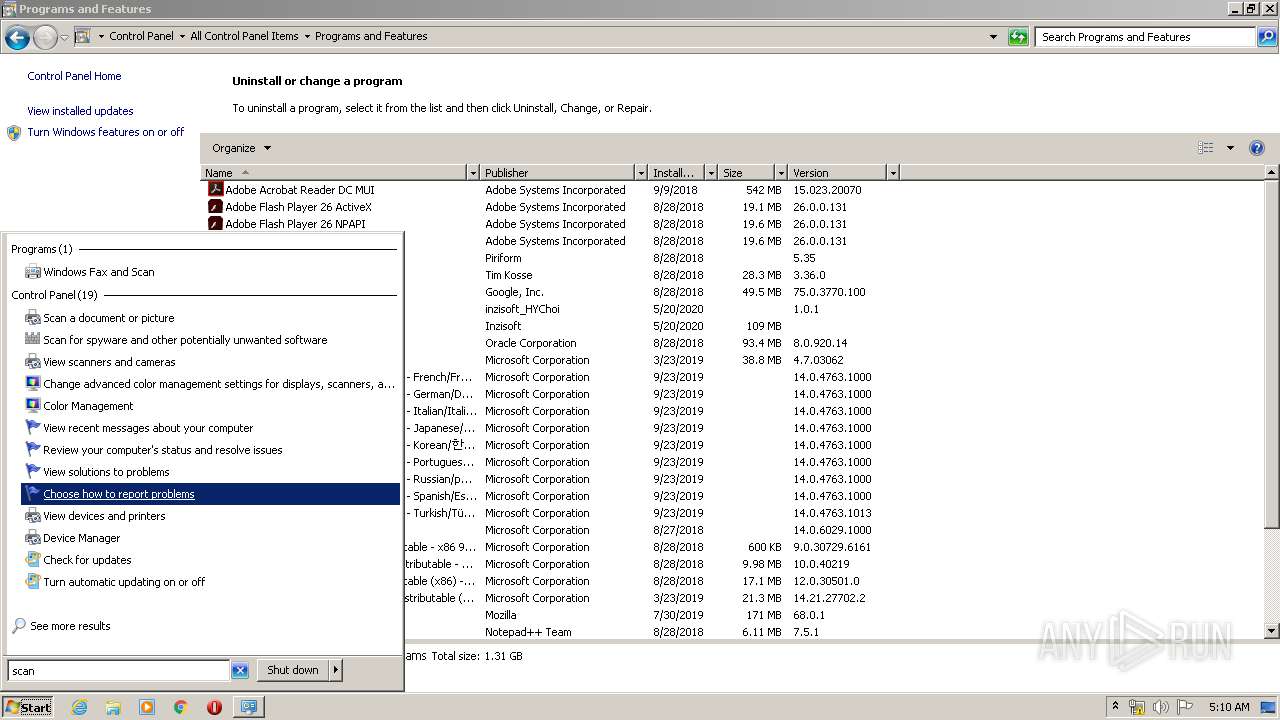Open the Installed On column filter dropdown
The height and width of the screenshot is (720, 1280).
pyautogui.click(x=711, y=173)
